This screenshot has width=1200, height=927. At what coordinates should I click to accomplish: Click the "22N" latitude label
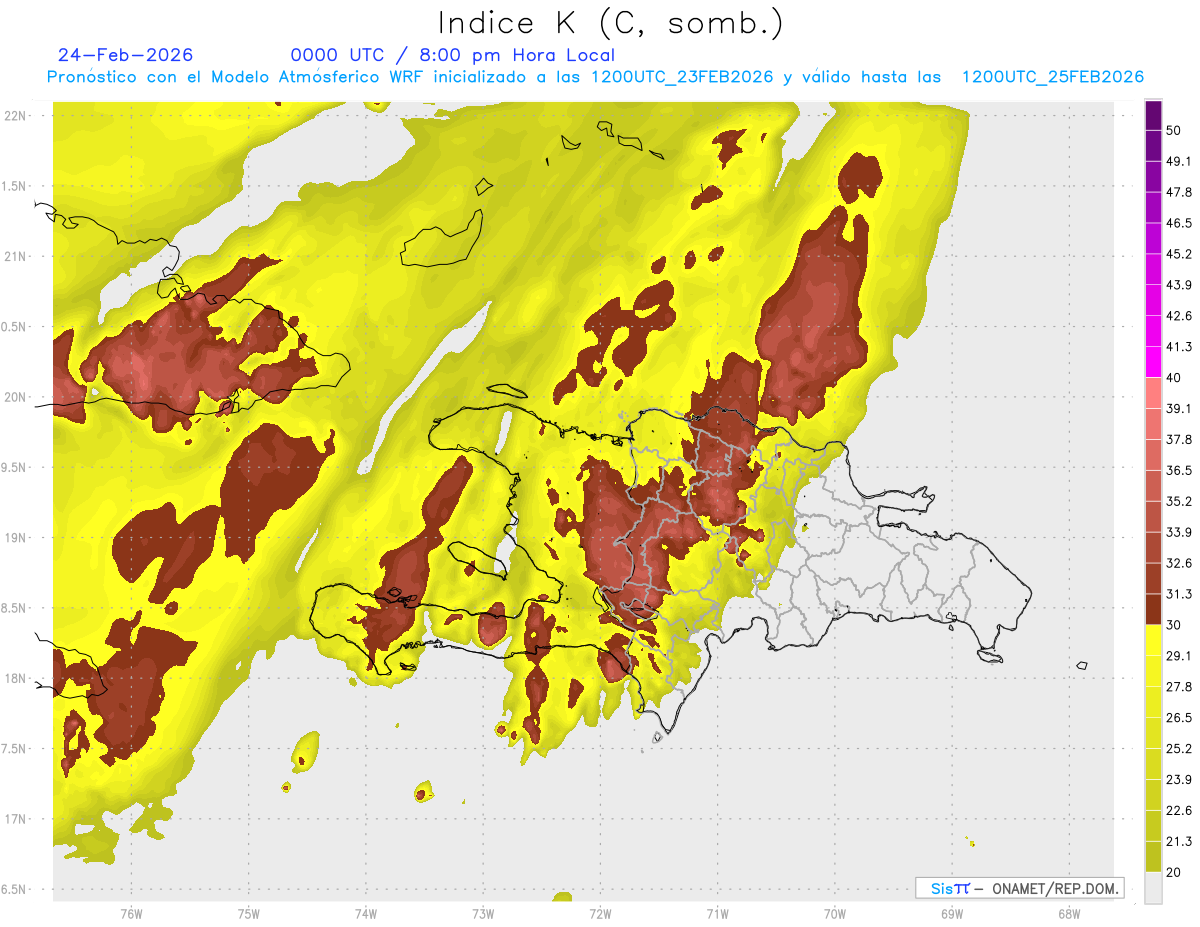17,116
